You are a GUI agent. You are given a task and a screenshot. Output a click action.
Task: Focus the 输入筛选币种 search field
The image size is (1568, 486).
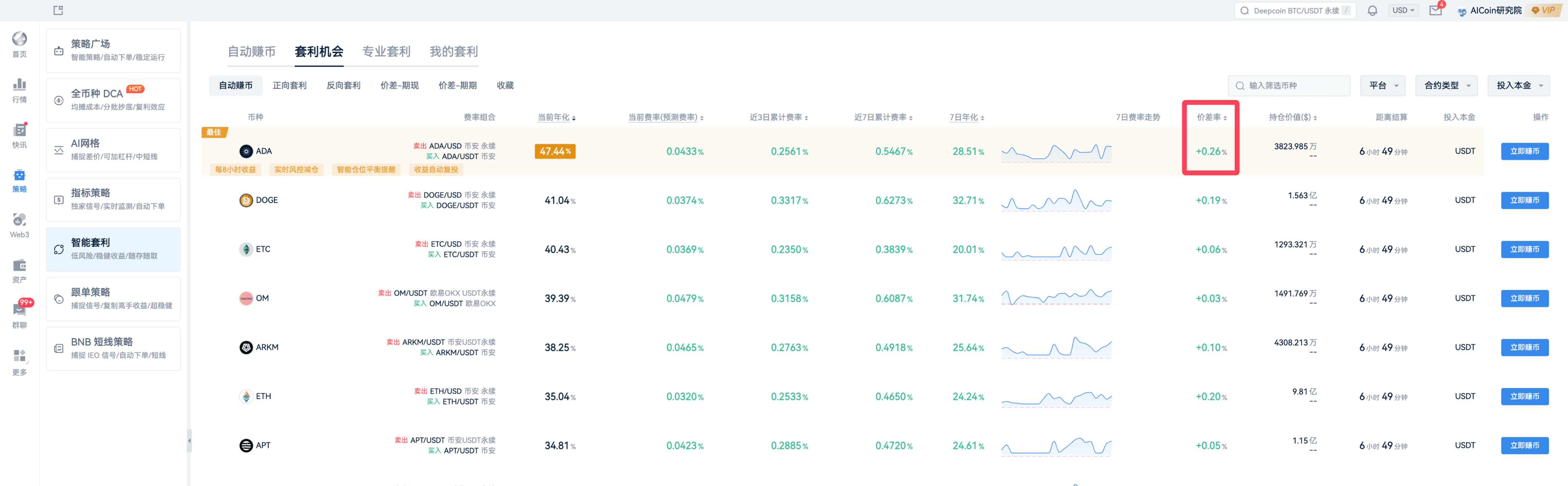(1289, 85)
